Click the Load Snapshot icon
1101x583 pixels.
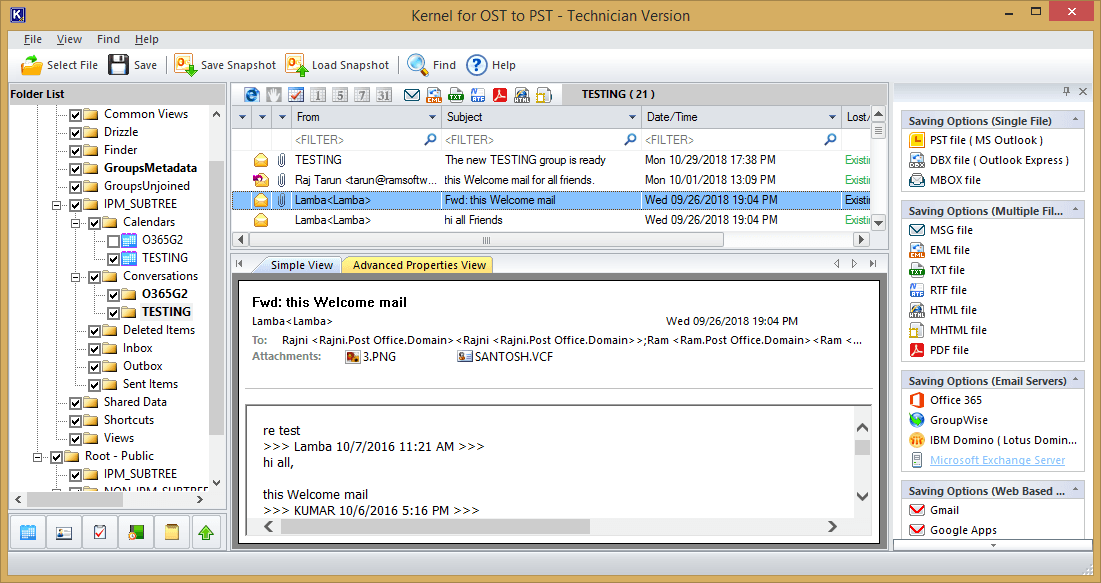296,65
